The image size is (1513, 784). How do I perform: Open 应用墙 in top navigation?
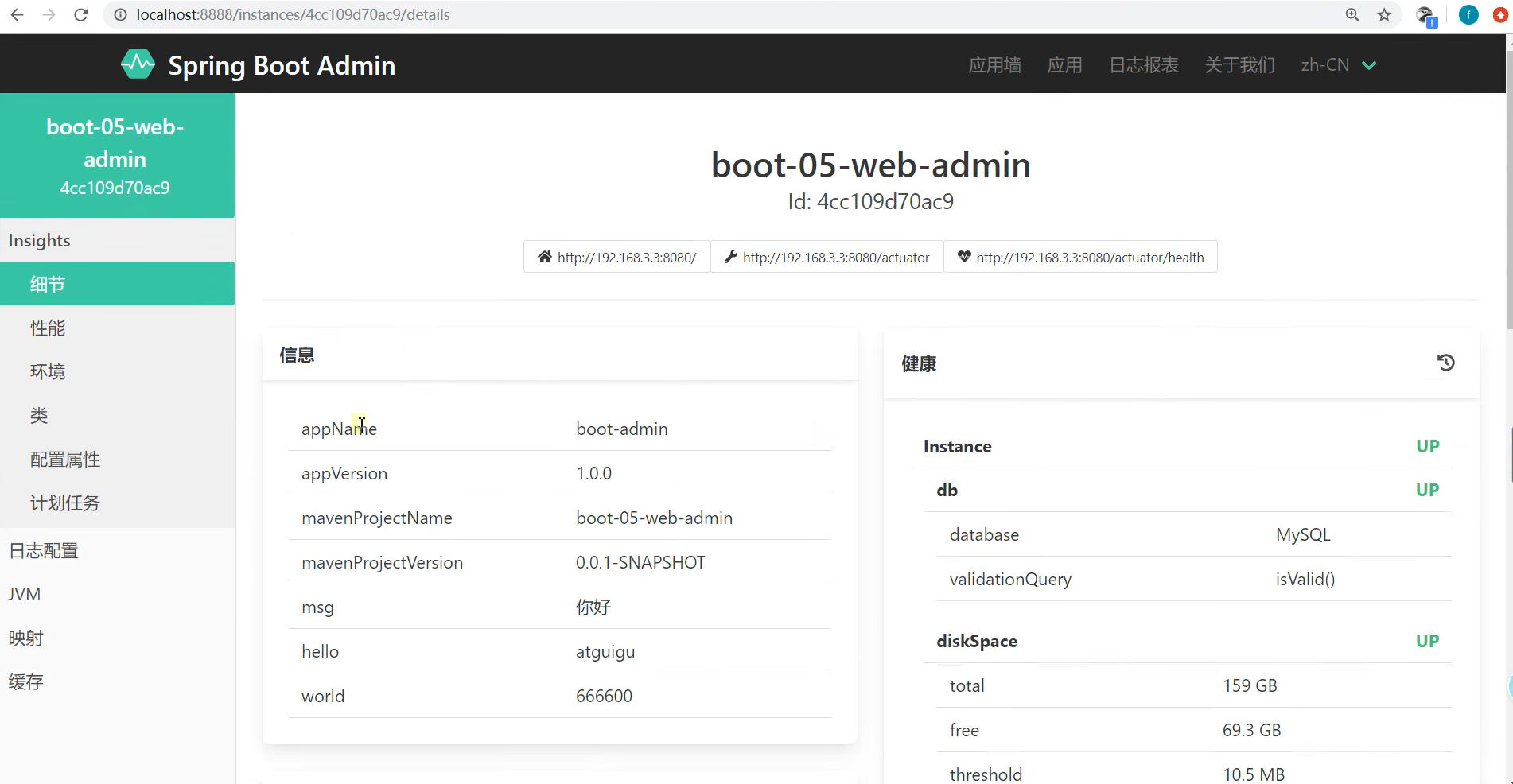pyautogui.click(x=994, y=64)
